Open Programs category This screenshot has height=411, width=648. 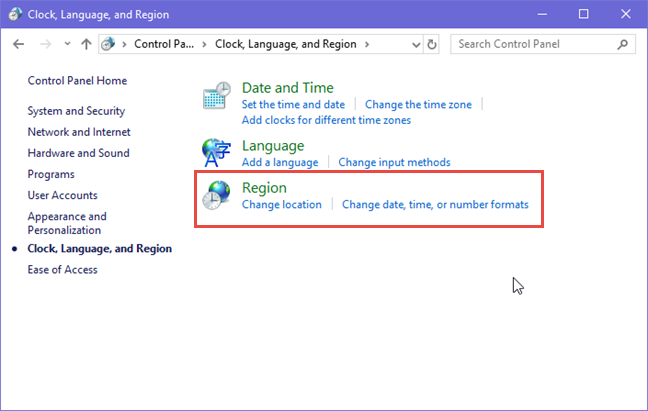pyautogui.click(x=51, y=174)
